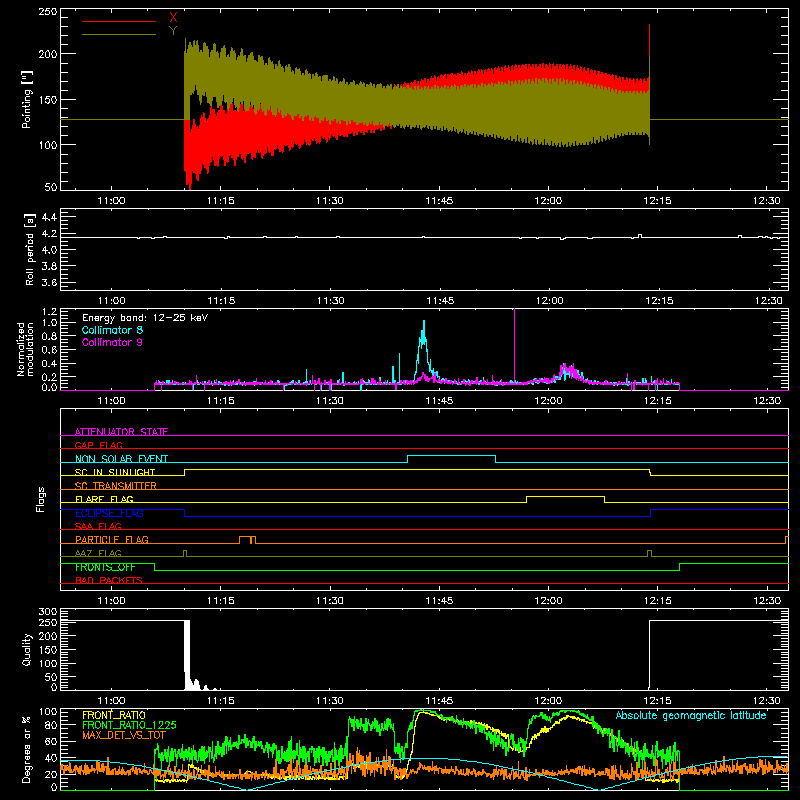This screenshot has height=800, width=800.
Task: Click the ECLIPSE_FLAG label
Action: coord(109,513)
